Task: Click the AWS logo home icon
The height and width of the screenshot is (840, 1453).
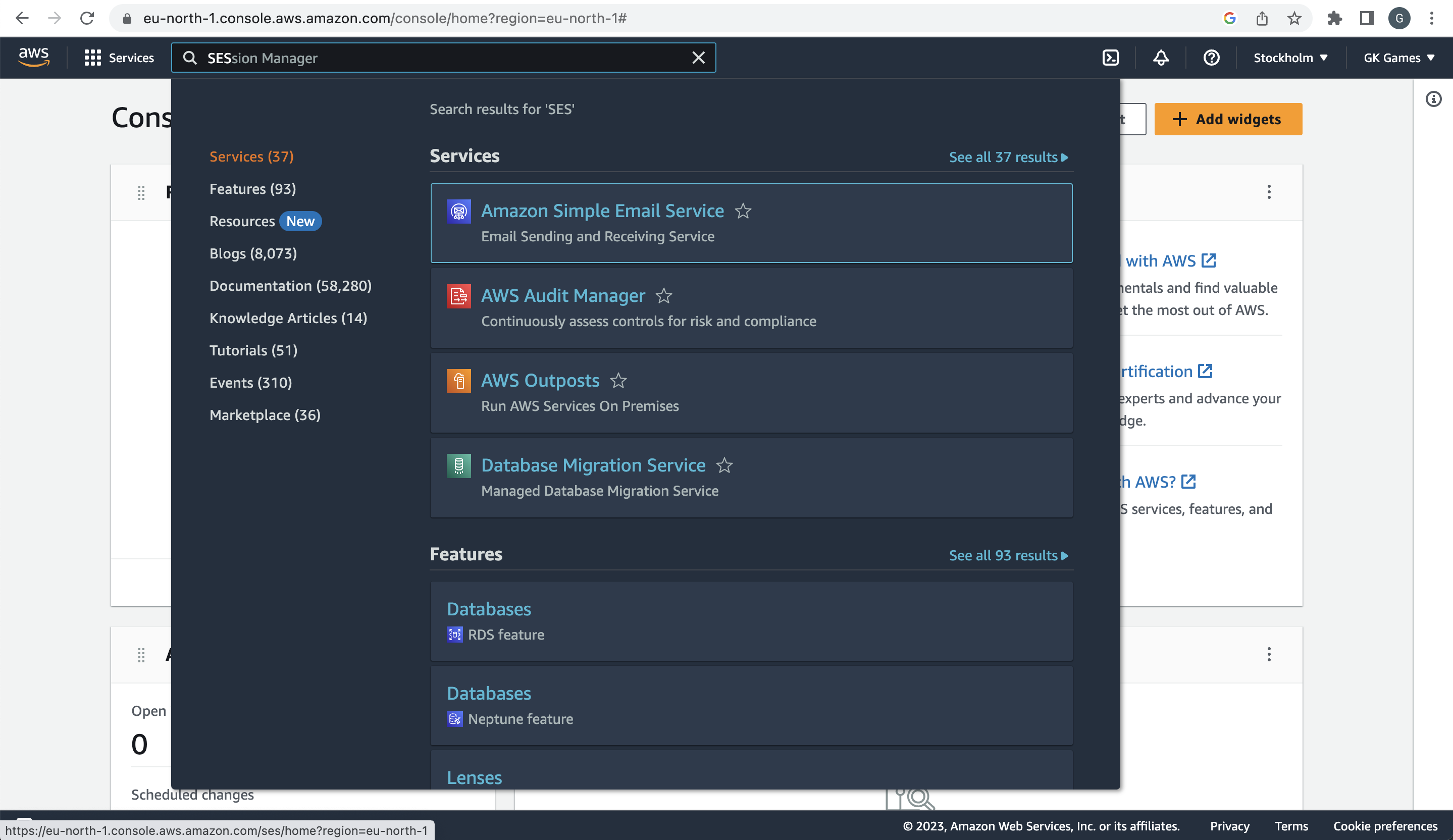Action: (33, 57)
